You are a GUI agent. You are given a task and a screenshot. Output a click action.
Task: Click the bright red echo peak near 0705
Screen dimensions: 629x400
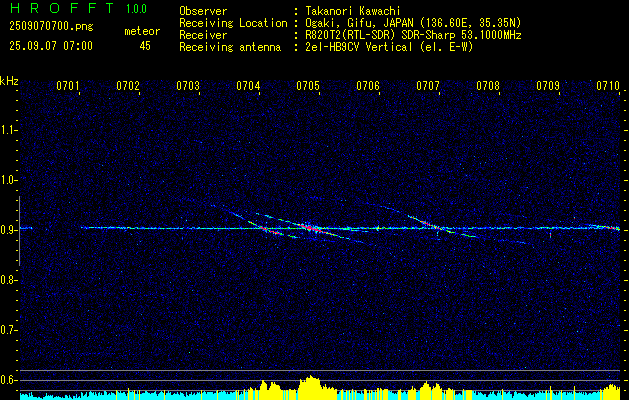[309, 227]
